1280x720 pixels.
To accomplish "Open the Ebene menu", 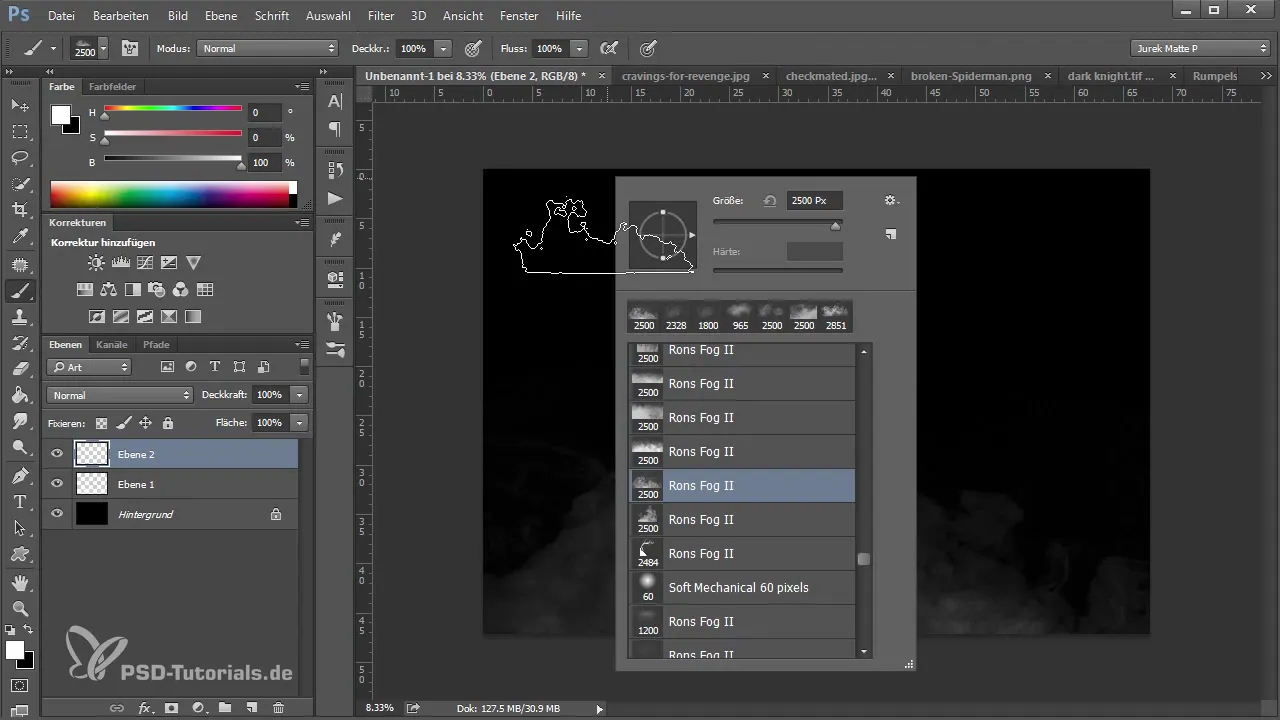I will pos(221,16).
